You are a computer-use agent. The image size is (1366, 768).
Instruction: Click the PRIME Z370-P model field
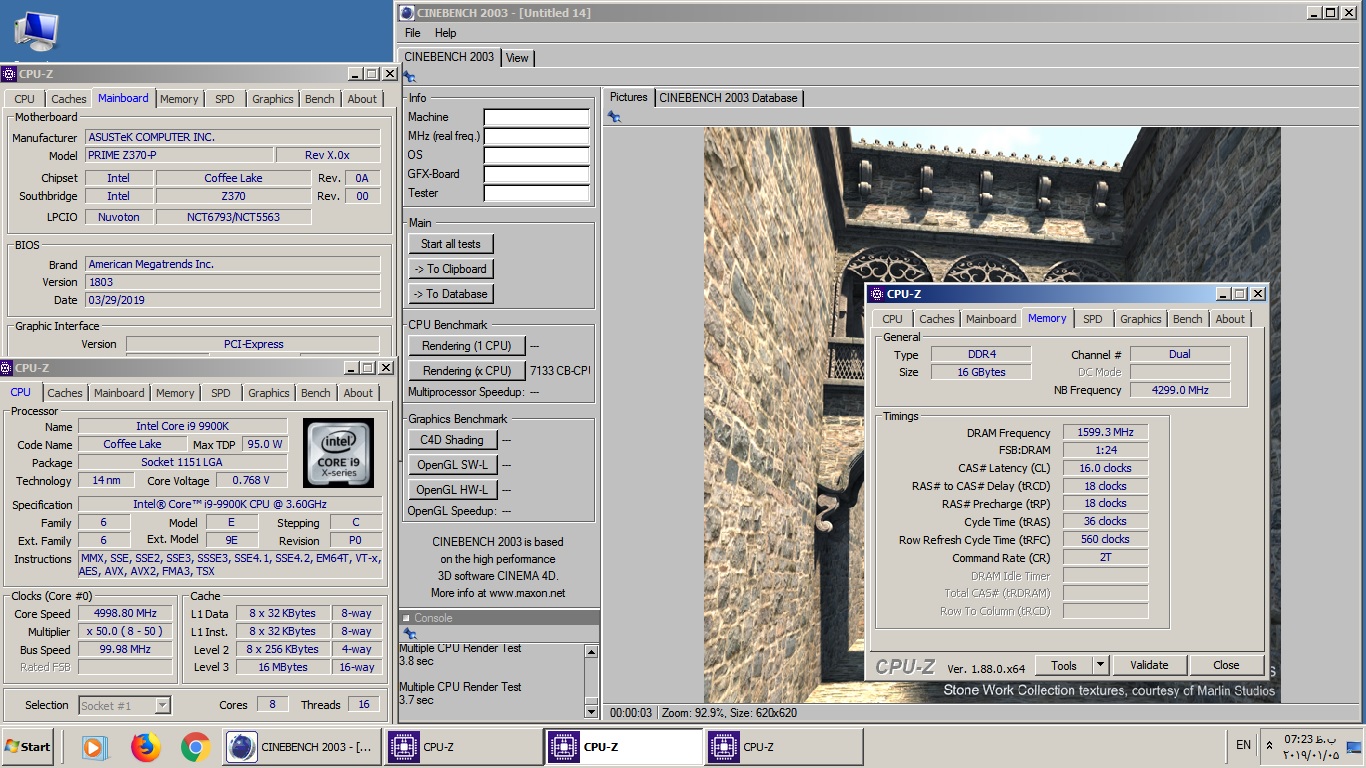(x=179, y=155)
